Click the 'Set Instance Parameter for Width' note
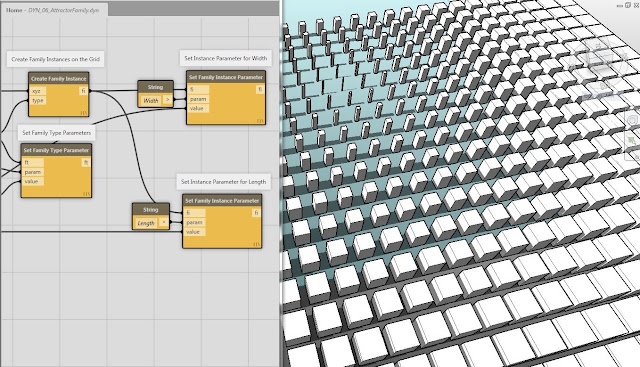This screenshot has height=367, width=640. click(225, 58)
